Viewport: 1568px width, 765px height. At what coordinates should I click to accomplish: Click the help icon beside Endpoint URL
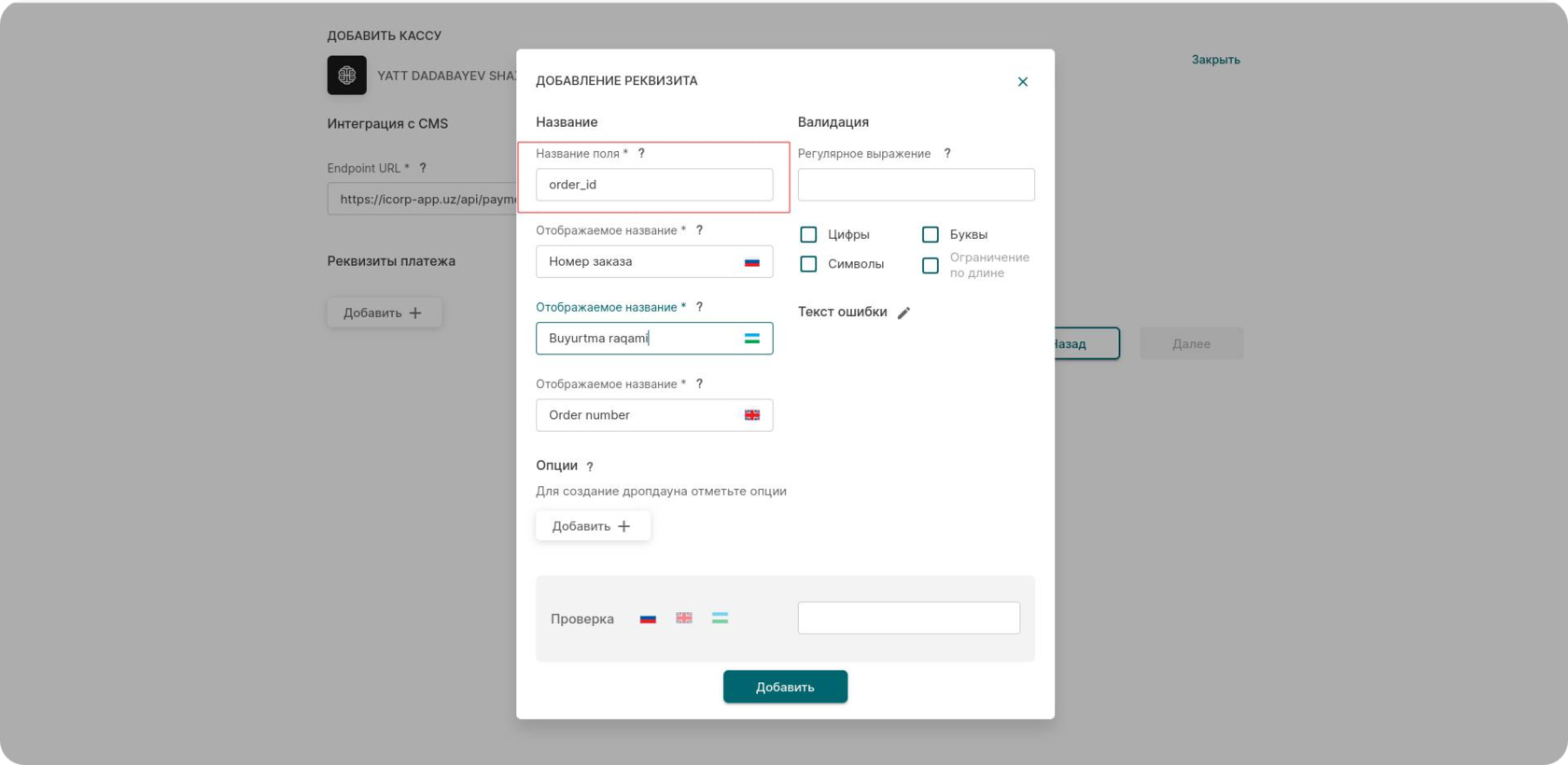[x=423, y=168]
